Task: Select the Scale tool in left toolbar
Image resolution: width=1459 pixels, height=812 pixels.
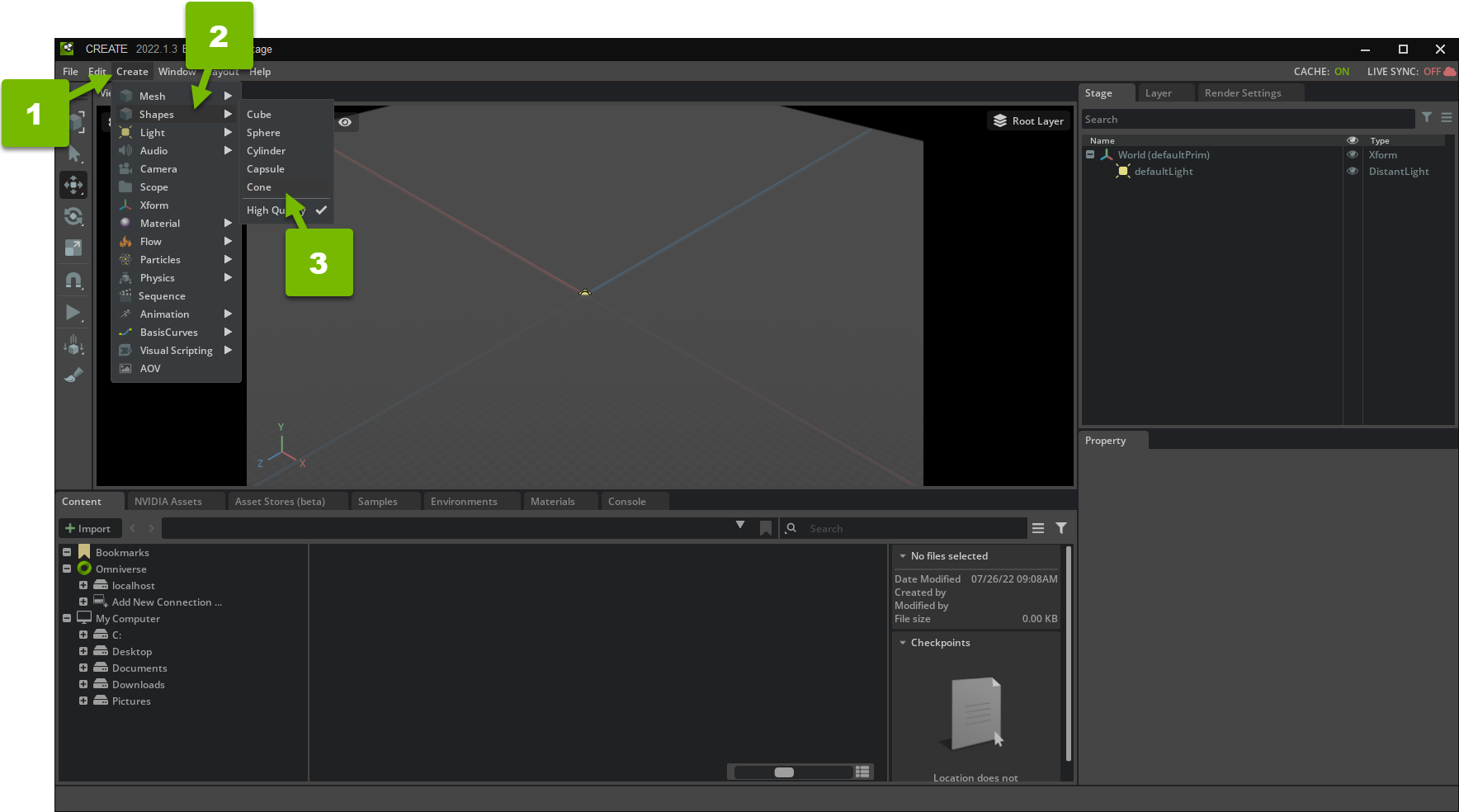Action: [x=73, y=248]
